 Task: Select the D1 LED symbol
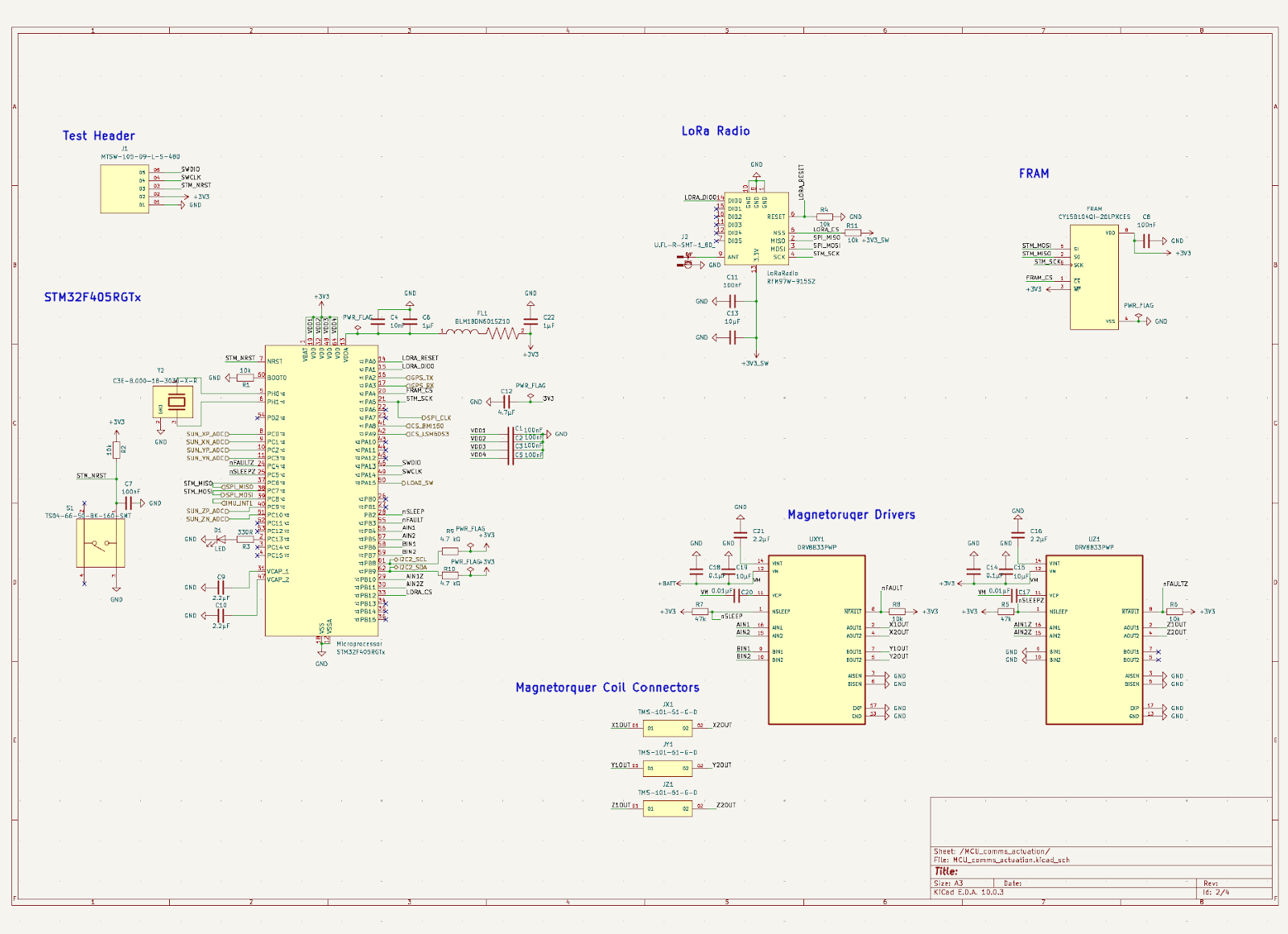point(221,539)
